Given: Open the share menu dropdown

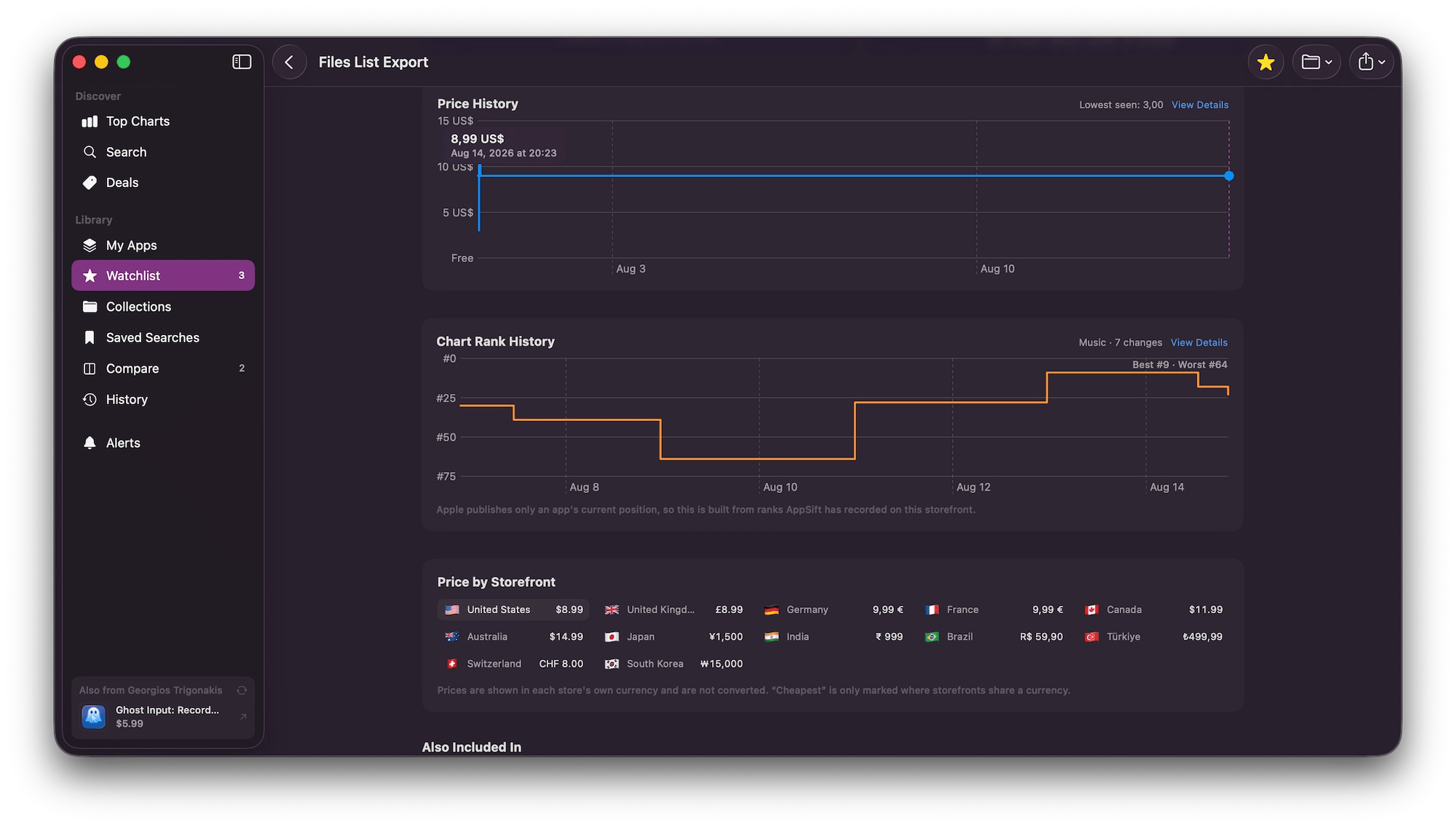Looking at the screenshot, I should coord(1371,62).
